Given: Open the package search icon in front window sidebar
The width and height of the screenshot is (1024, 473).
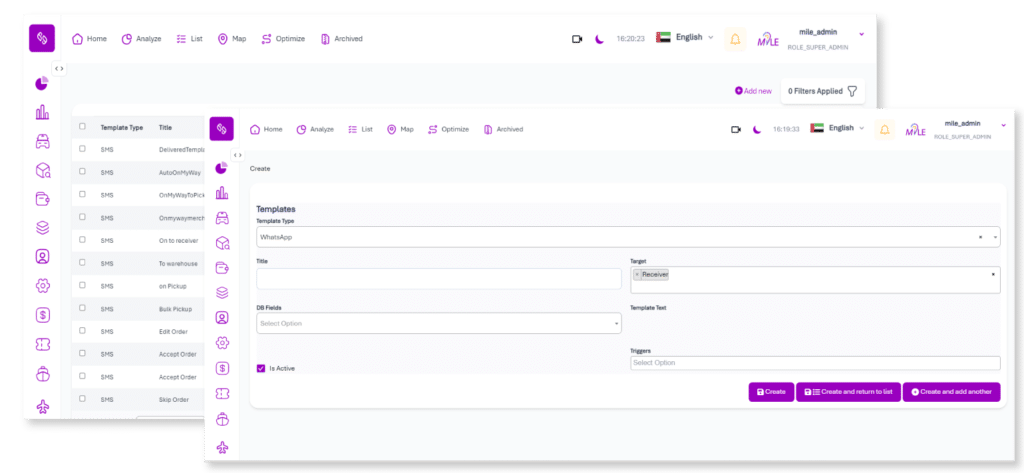Looking at the screenshot, I should [223, 243].
